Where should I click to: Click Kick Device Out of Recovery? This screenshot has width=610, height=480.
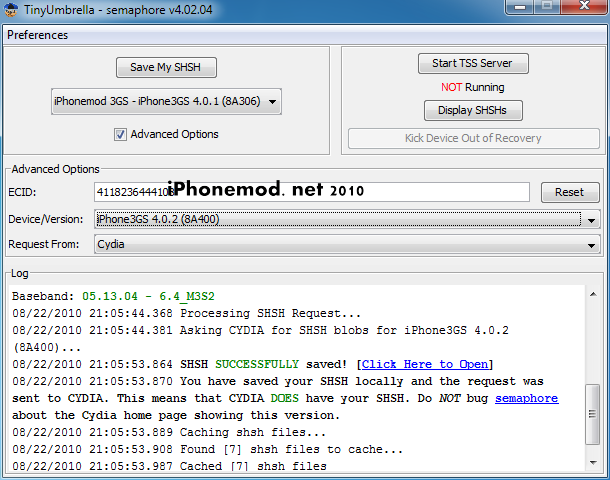(473, 138)
